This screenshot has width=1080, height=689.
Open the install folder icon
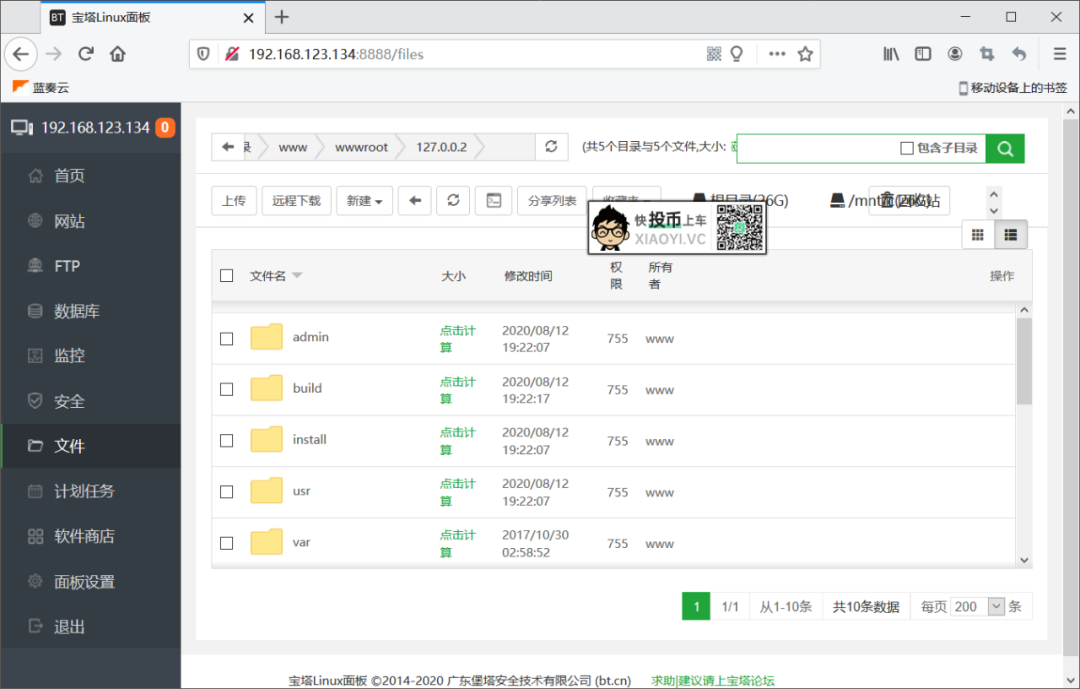[x=267, y=440]
